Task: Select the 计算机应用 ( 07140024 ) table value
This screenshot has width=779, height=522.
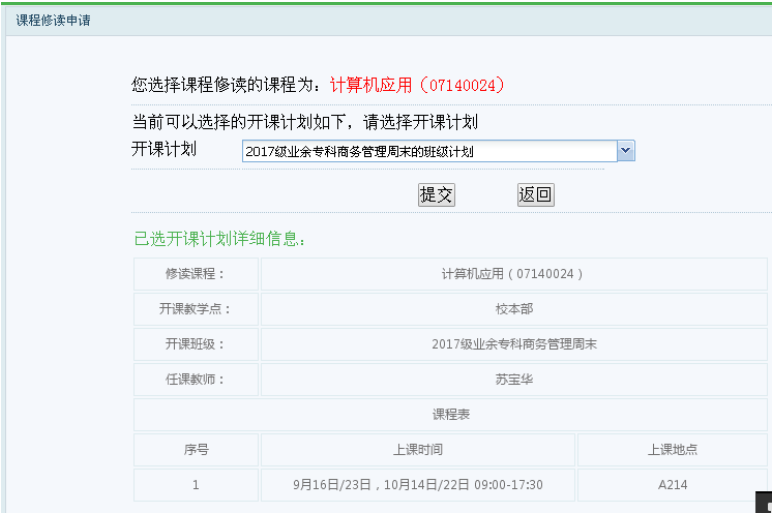Action: coord(512,274)
